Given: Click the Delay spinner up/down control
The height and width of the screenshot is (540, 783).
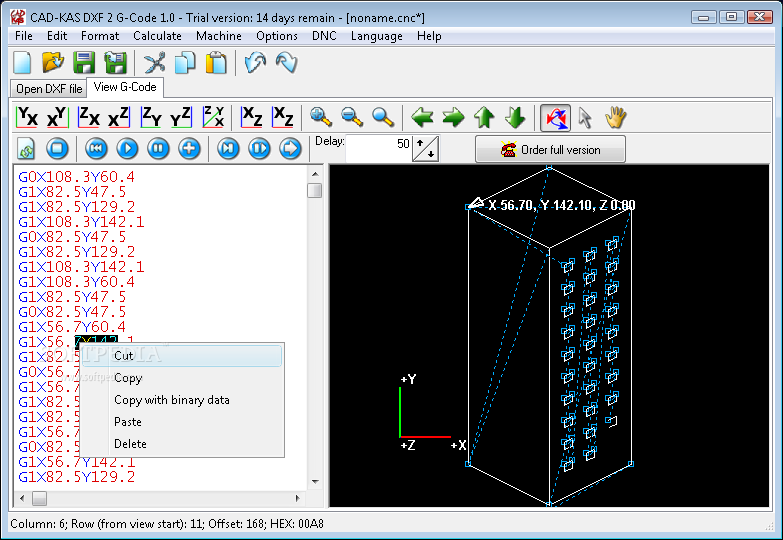Looking at the screenshot, I should (425, 148).
